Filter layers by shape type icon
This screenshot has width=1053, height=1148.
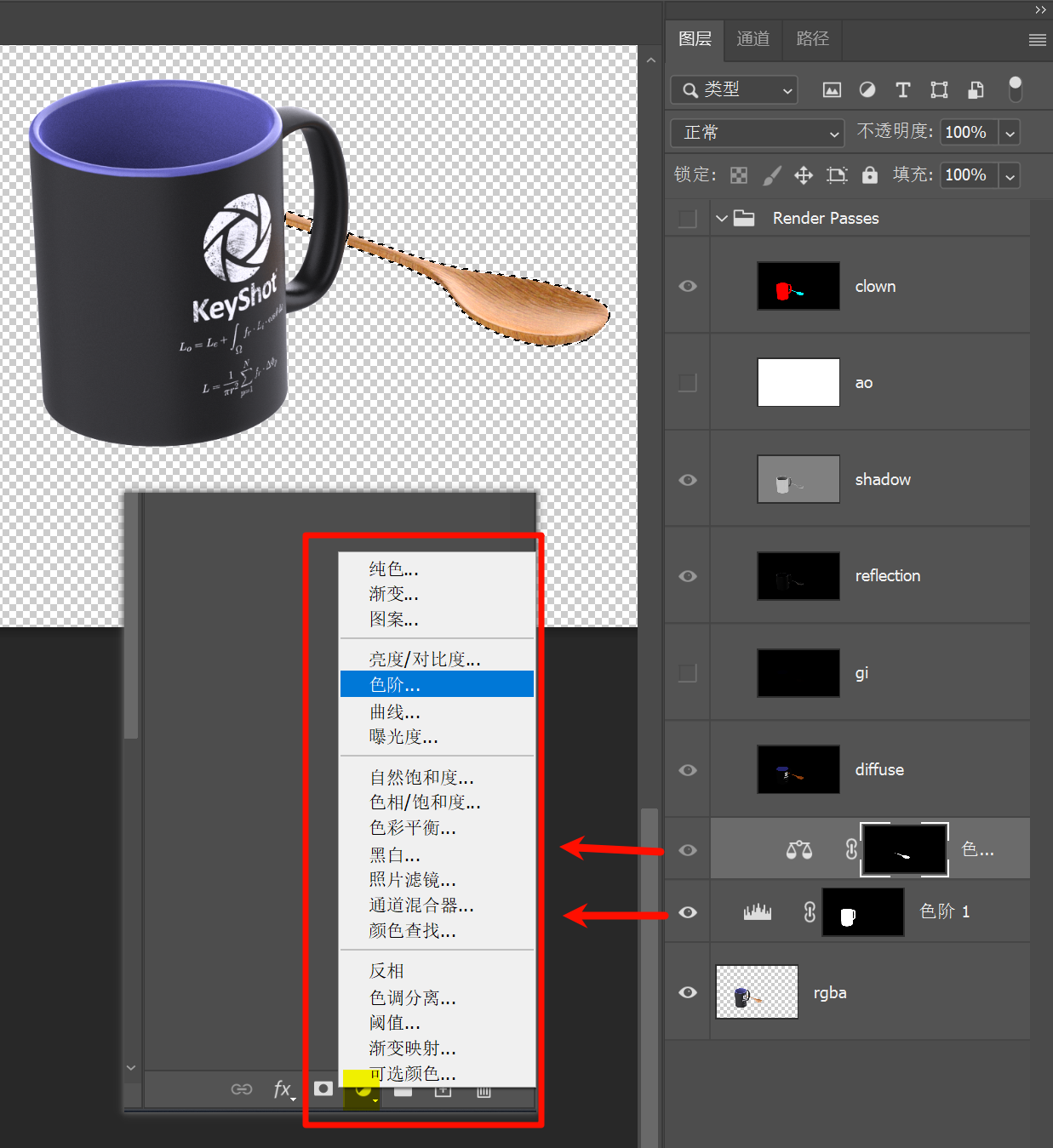pos(939,89)
